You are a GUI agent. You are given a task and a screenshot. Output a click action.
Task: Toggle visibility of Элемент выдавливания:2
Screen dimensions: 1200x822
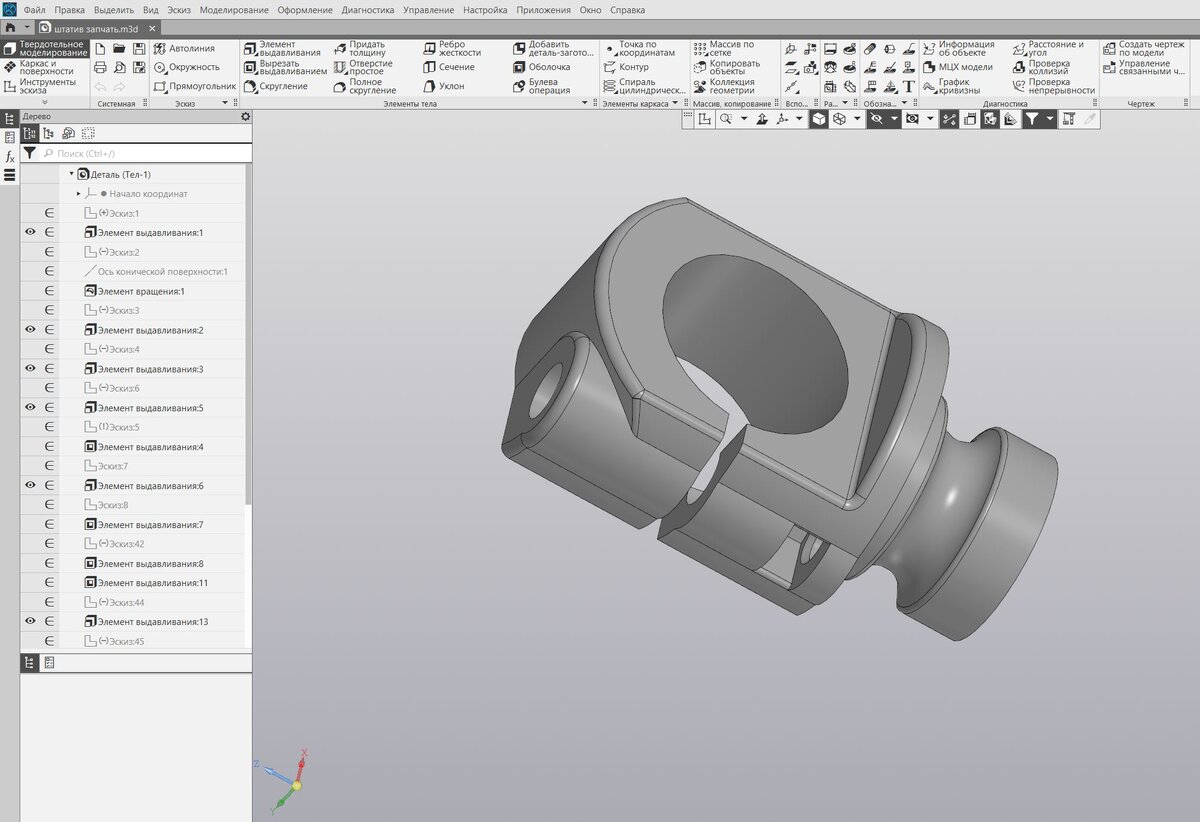(x=30, y=329)
